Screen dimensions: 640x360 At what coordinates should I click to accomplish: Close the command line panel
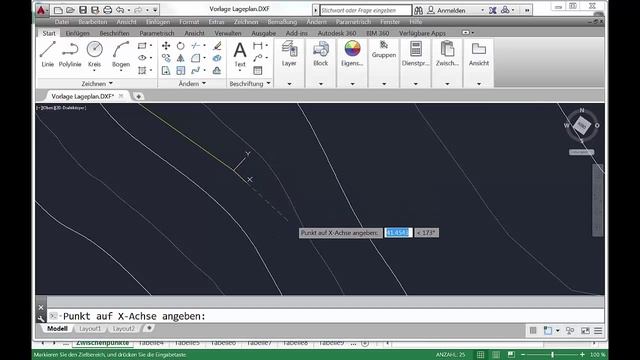tap(41, 307)
